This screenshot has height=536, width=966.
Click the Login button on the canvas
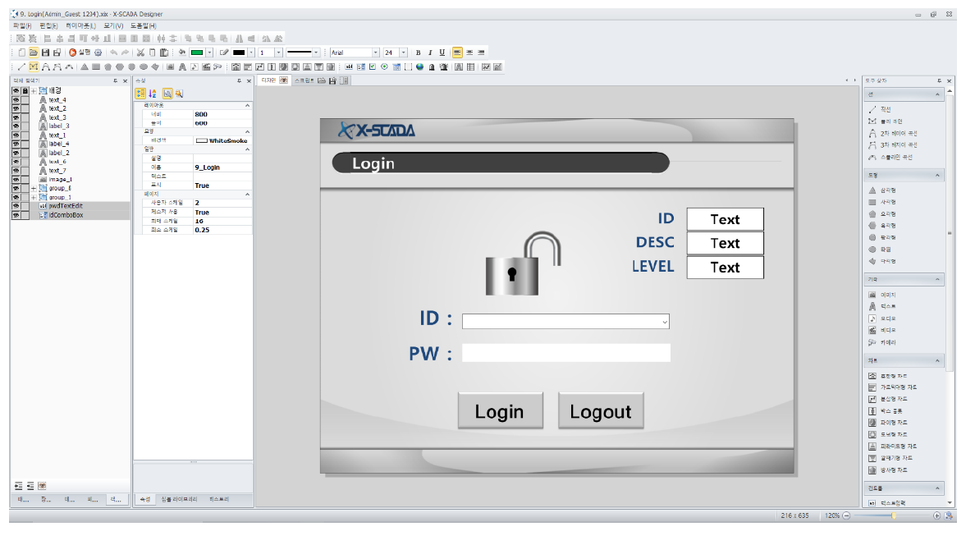coord(499,411)
